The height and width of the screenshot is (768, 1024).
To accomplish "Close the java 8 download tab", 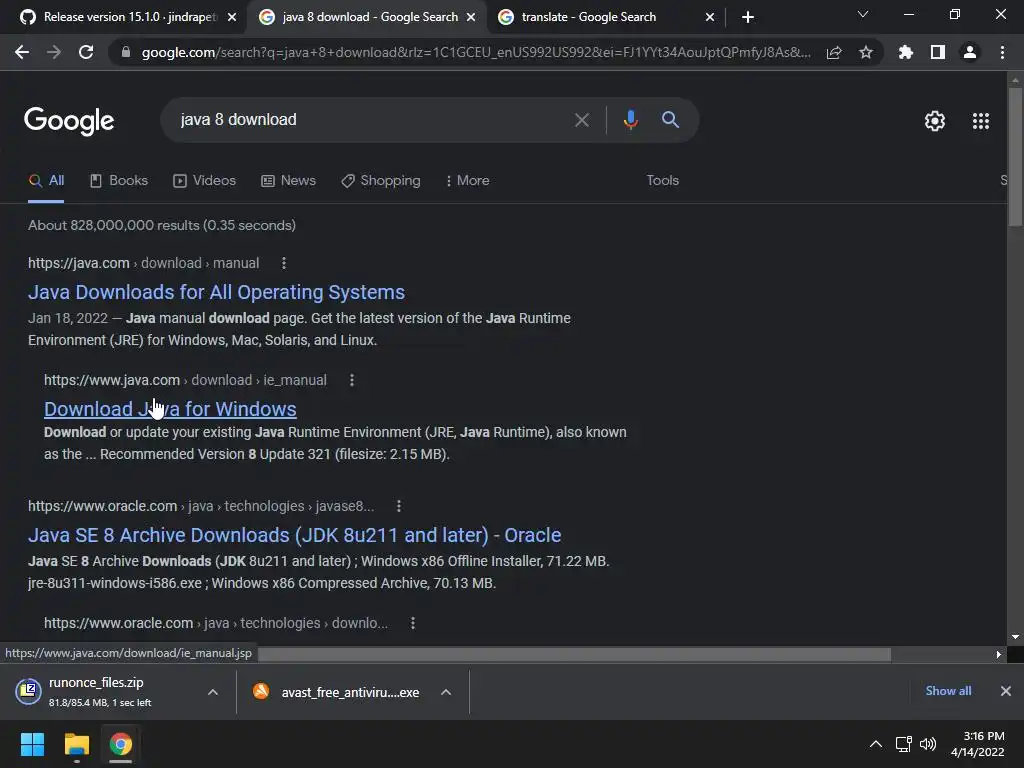I will coord(471,17).
